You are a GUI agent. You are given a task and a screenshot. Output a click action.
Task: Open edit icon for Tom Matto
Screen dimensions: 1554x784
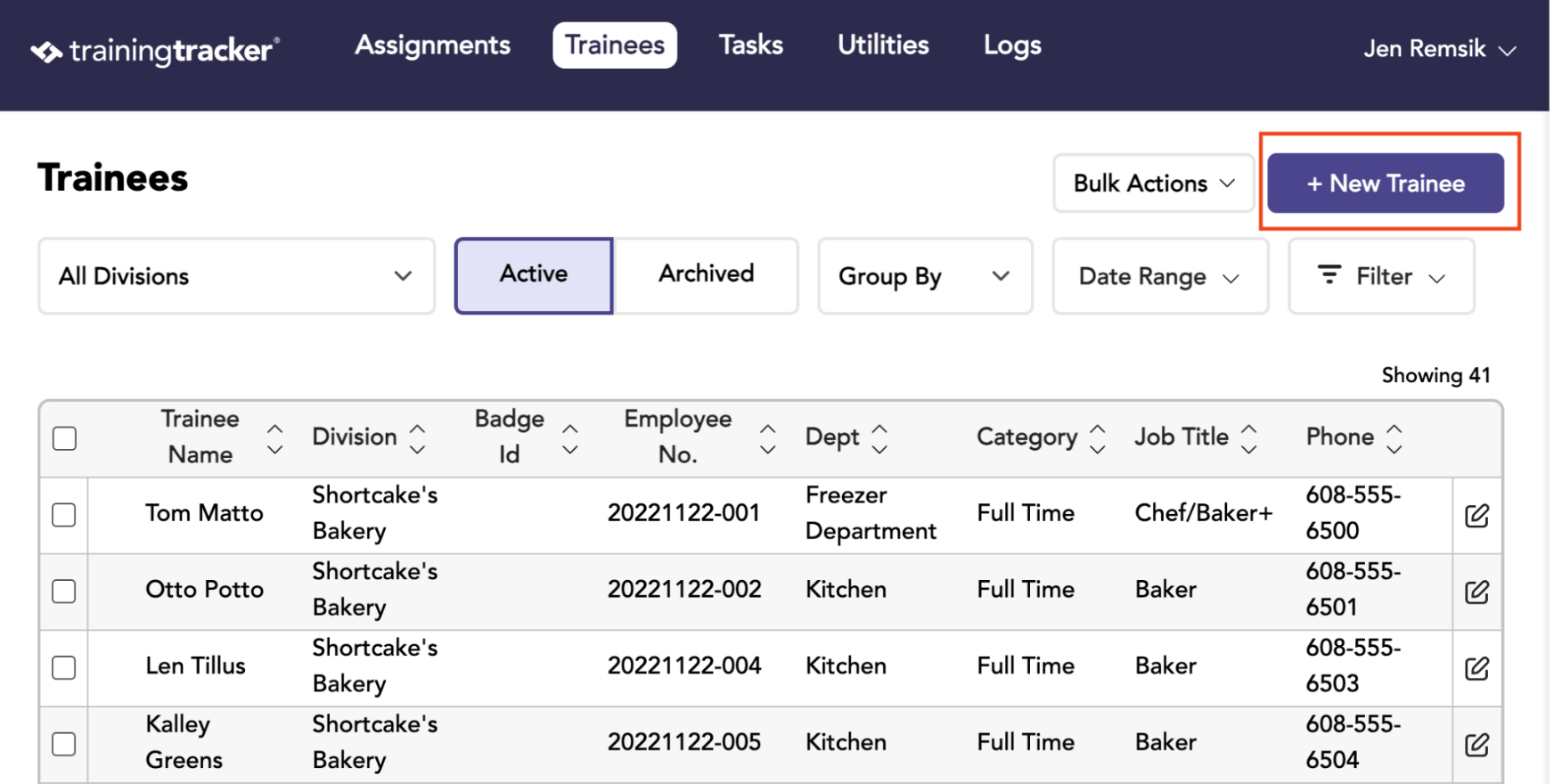coord(1476,516)
